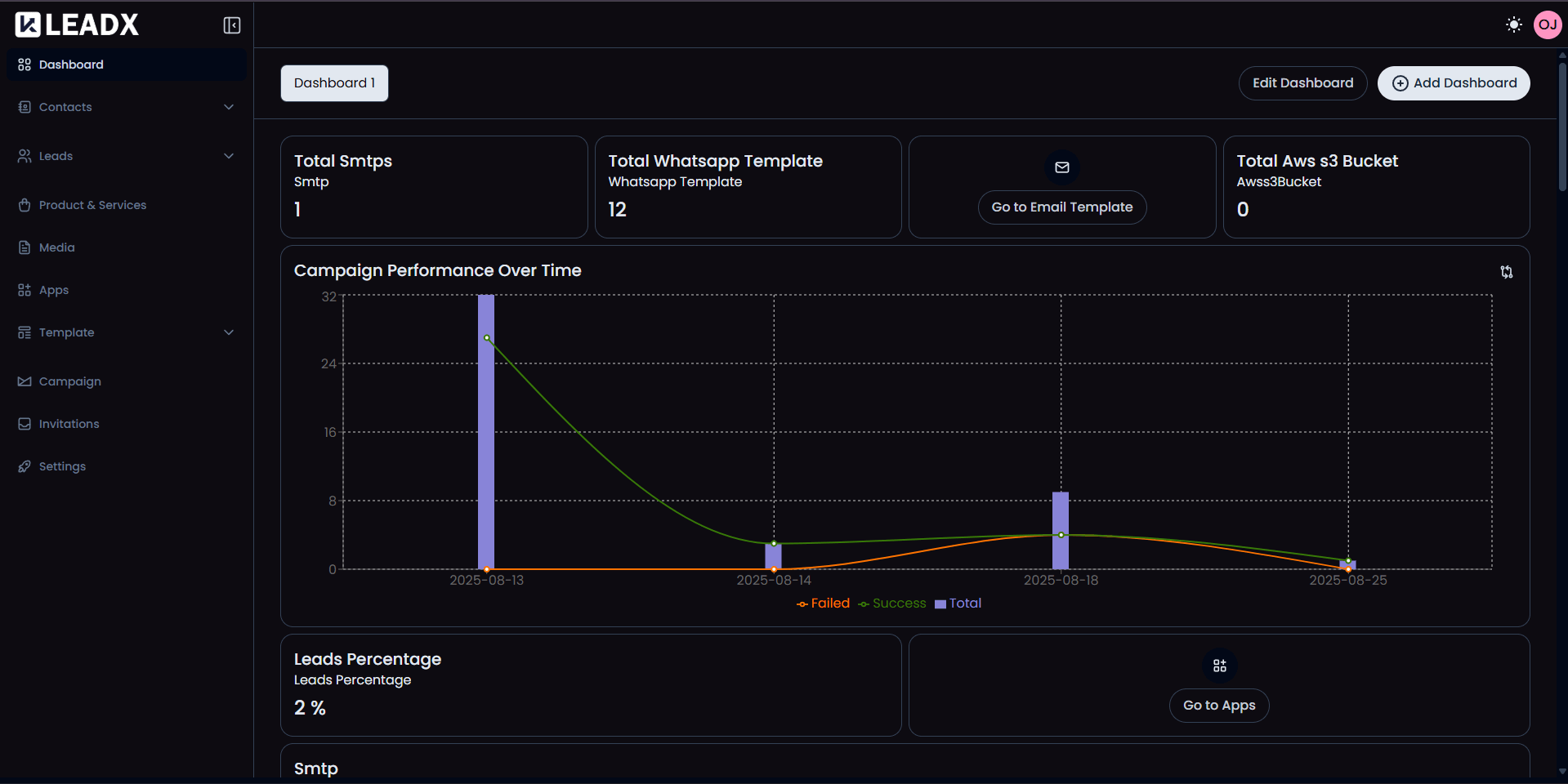Click the tall 2025-08-13 total bar
Viewport: 1568px width, 784px height.
coord(486,431)
